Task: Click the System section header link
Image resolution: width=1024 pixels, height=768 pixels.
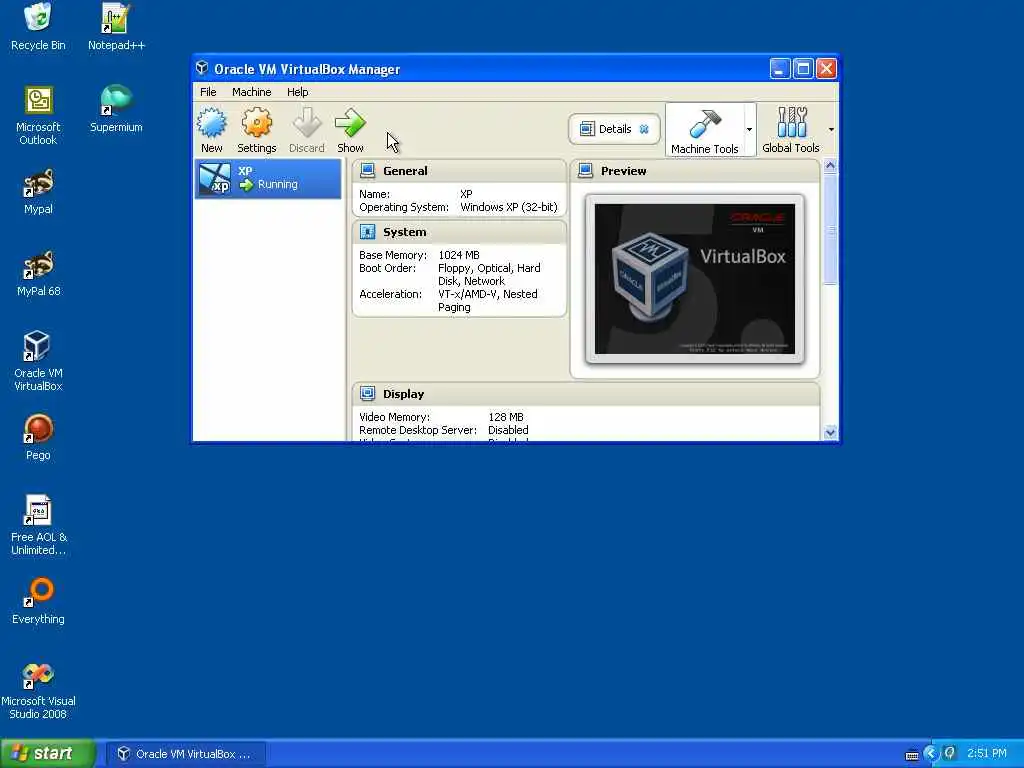Action: pos(404,232)
